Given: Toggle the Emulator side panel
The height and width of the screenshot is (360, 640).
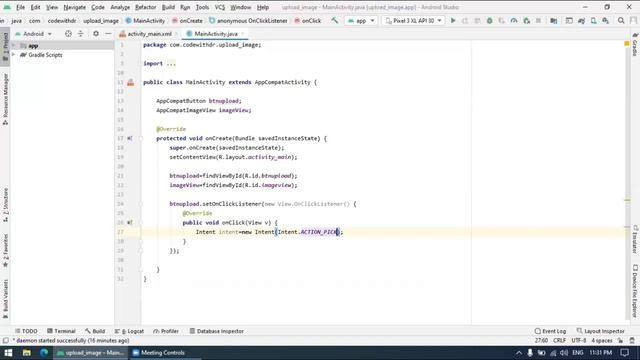Looking at the screenshot, I should pyautogui.click(x=635, y=239).
